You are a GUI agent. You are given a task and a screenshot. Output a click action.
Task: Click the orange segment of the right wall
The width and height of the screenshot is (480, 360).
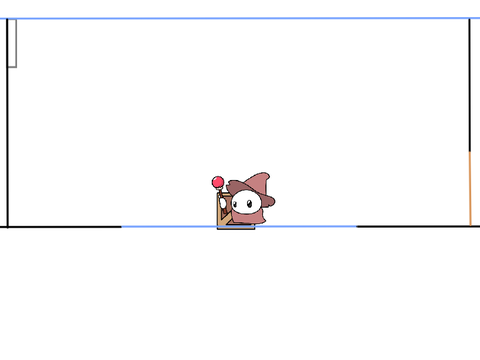470,189
